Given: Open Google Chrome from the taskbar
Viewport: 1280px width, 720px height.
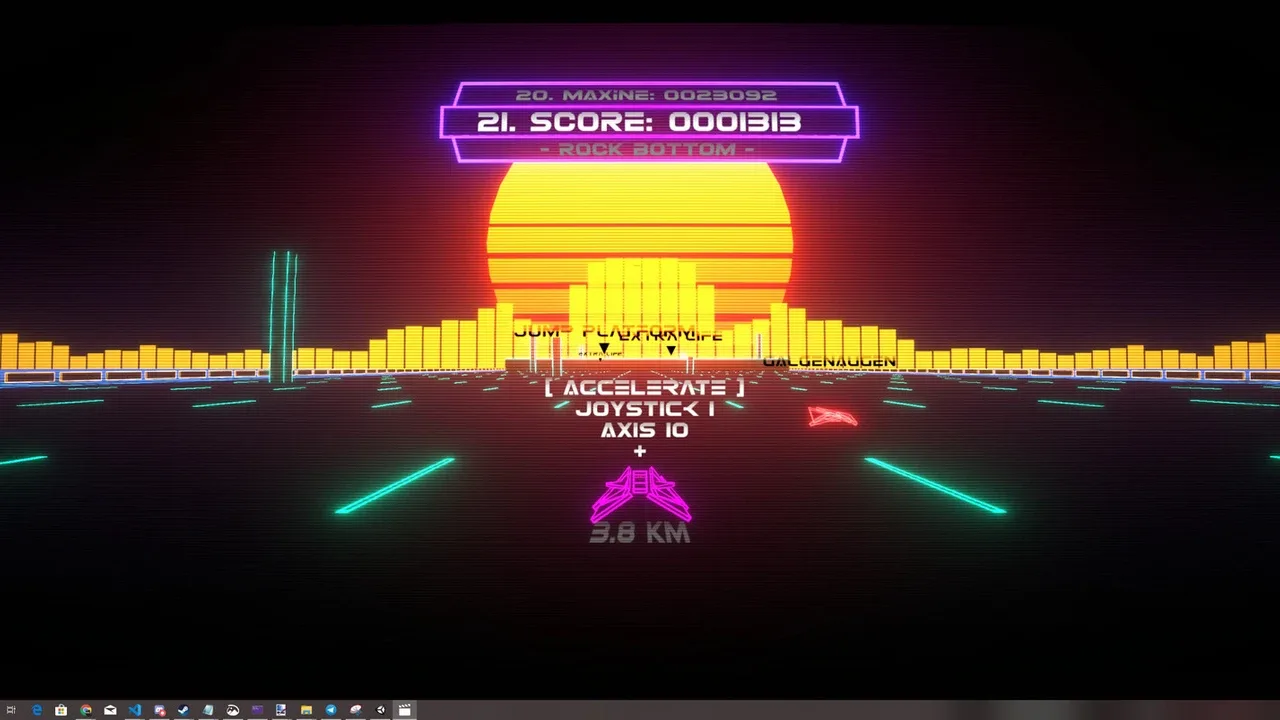Looking at the screenshot, I should pos(86,710).
